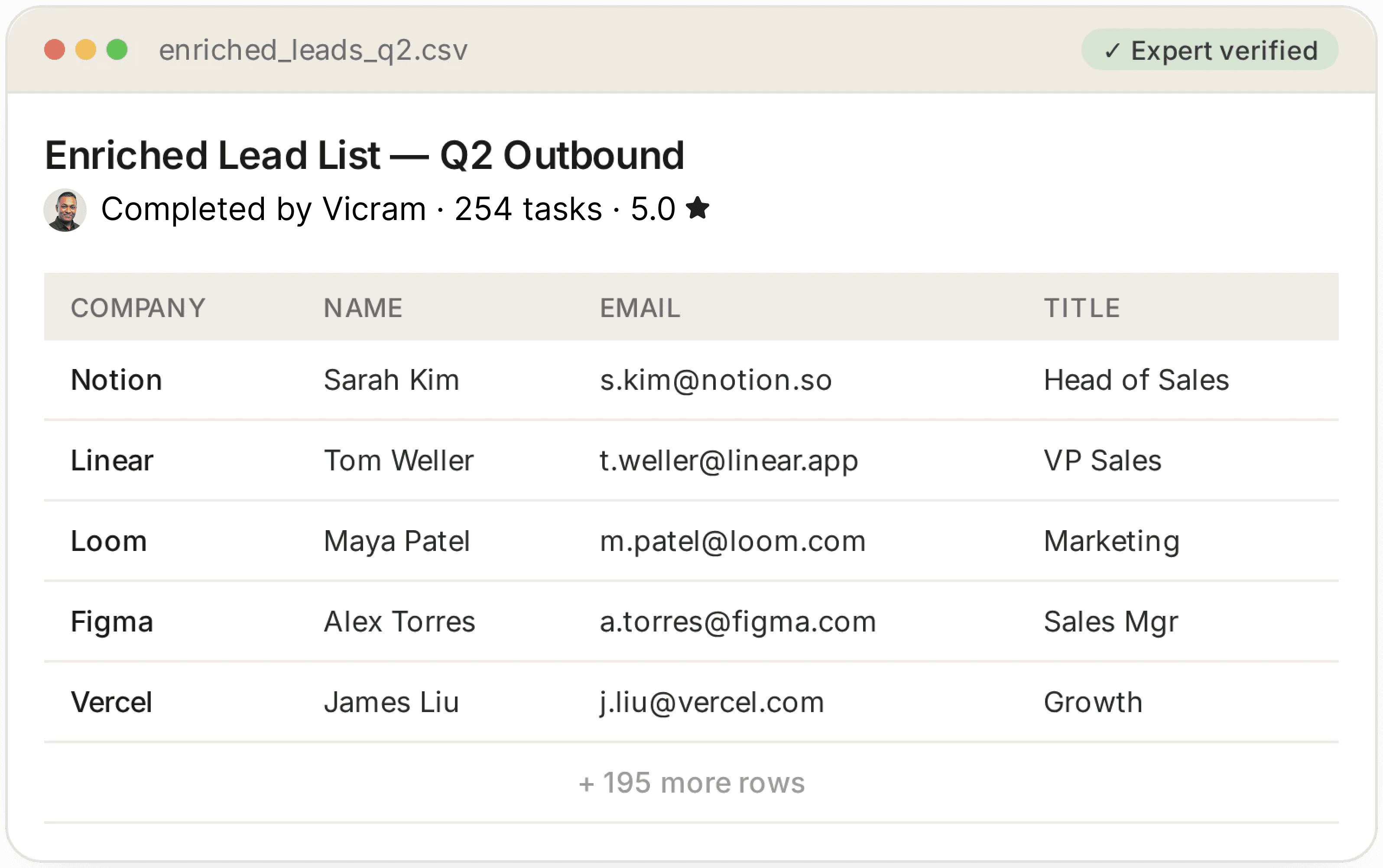Select the Marketing title cell
Screen dimensions: 1383x868
[x=1111, y=541]
